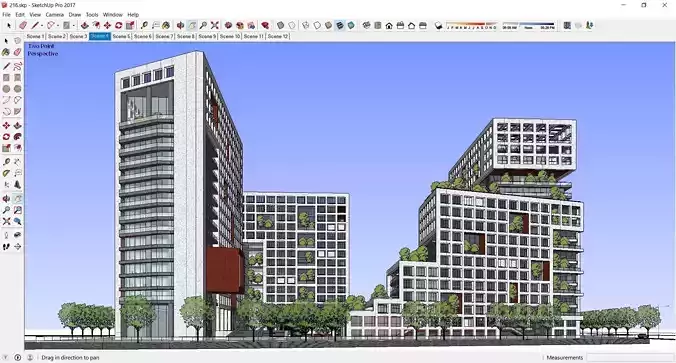The height and width of the screenshot is (363, 676).
Task: Select the Dimensions tool in the left palette
Action: [17, 162]
